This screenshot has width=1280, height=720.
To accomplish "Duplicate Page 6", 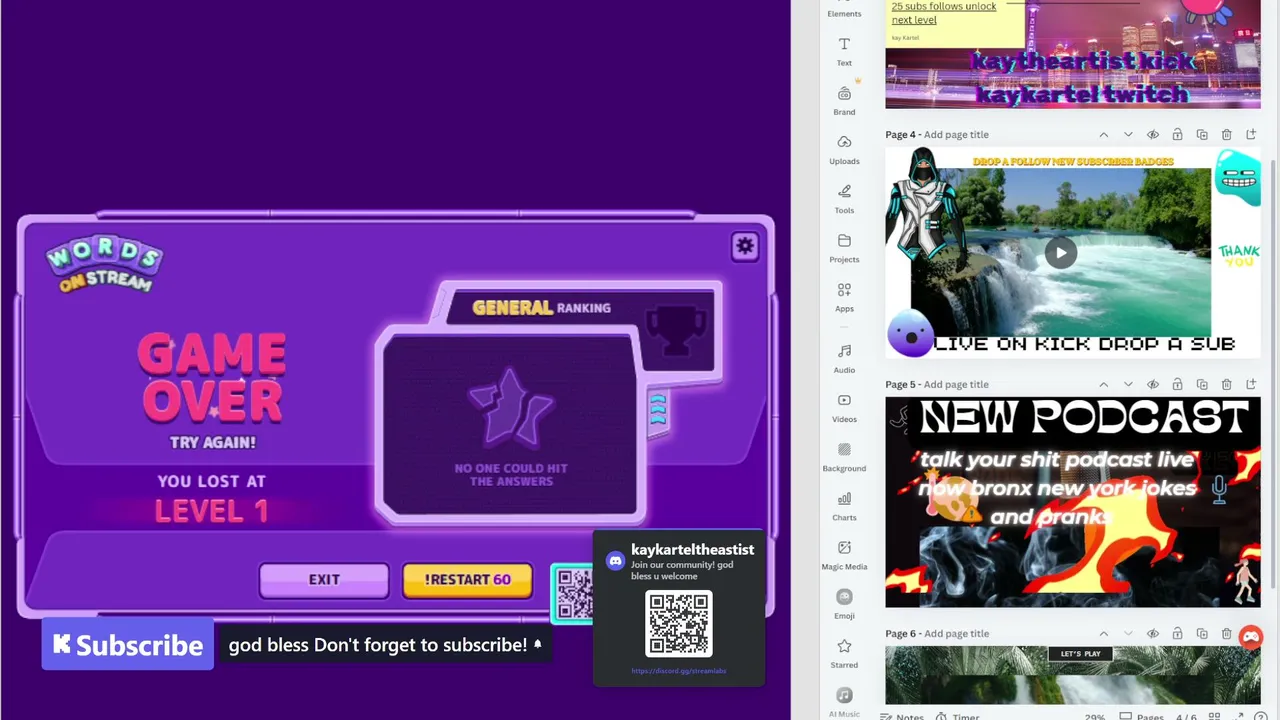I will 1202,634.
